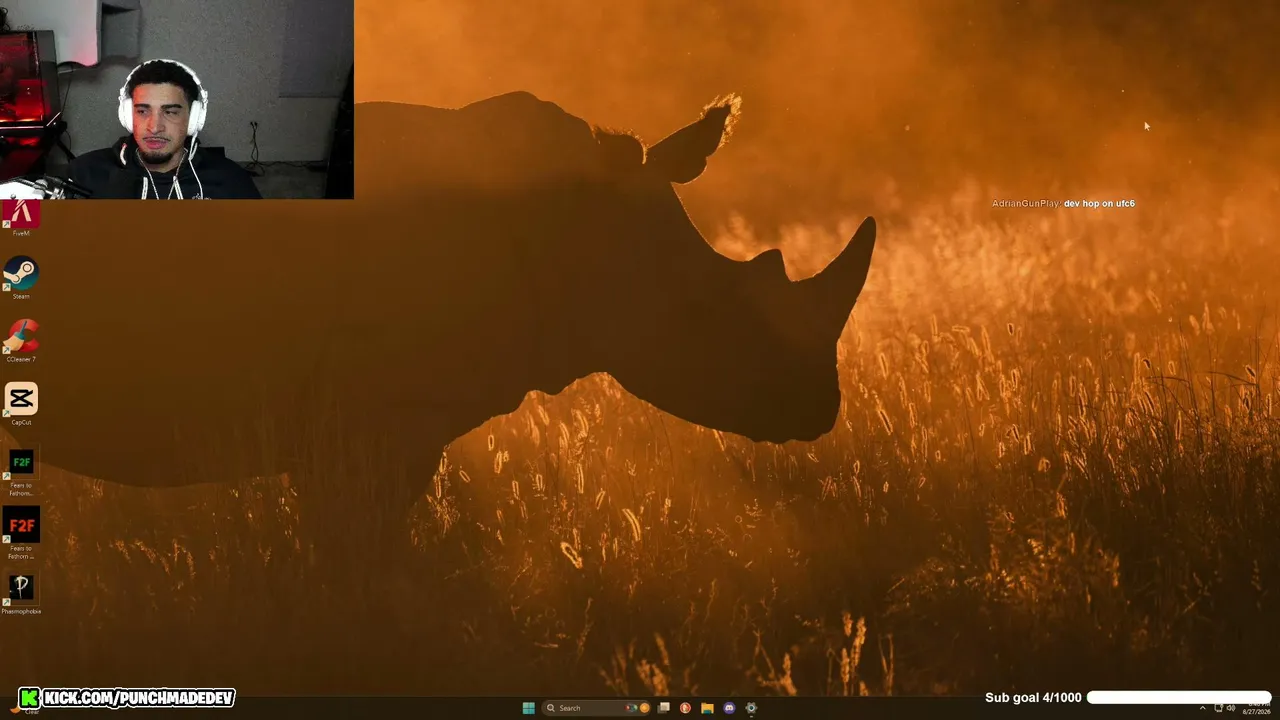Expand the hidden system tray icons

pos(1203,708)
